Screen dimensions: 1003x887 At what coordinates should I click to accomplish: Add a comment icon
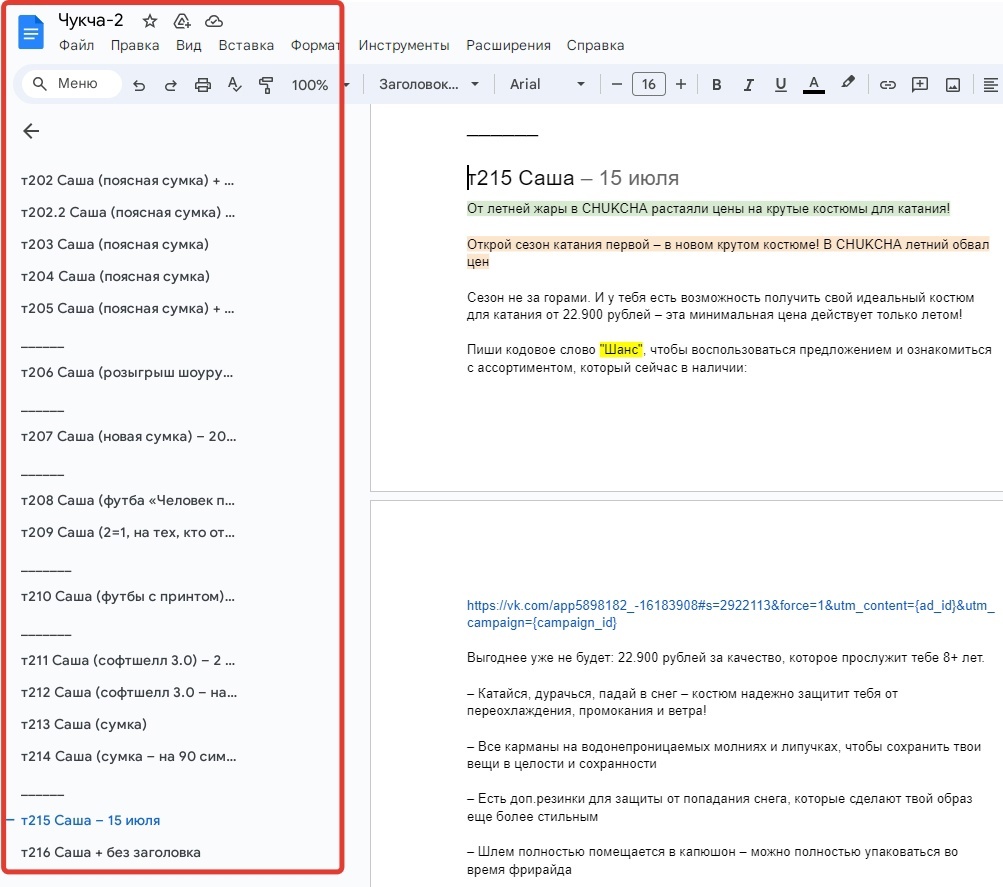920,84
